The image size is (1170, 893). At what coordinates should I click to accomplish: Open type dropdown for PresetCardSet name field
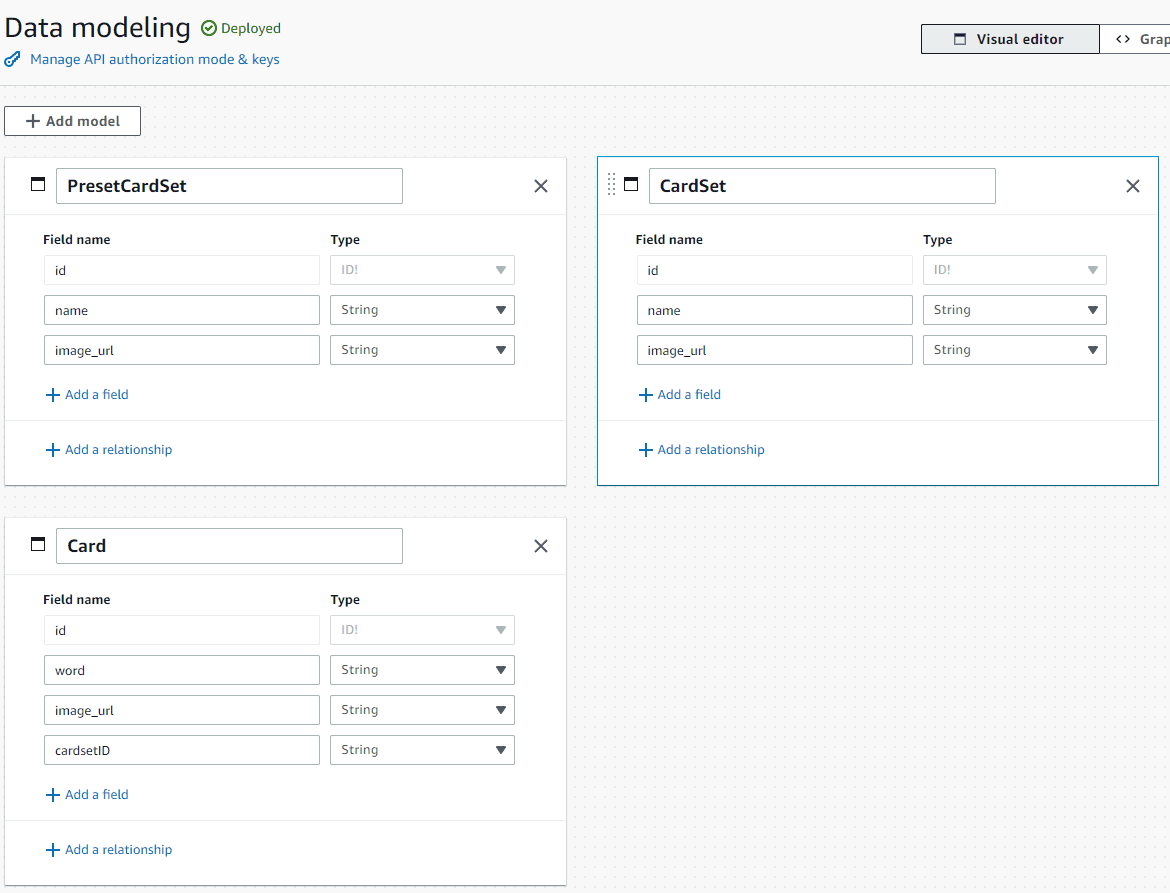[x=422, y=310]
